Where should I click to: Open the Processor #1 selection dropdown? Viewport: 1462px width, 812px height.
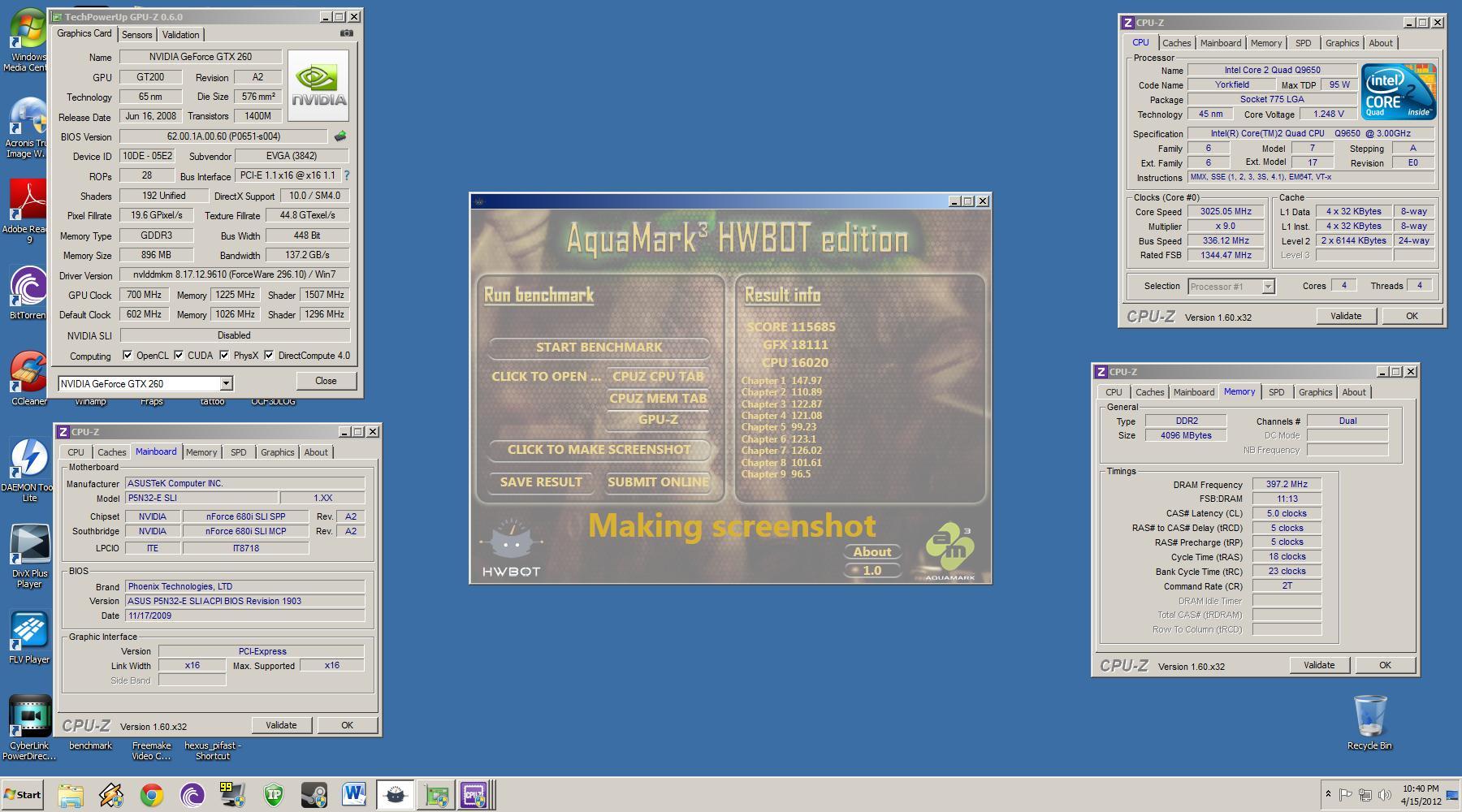click(x=1268, y=286)
